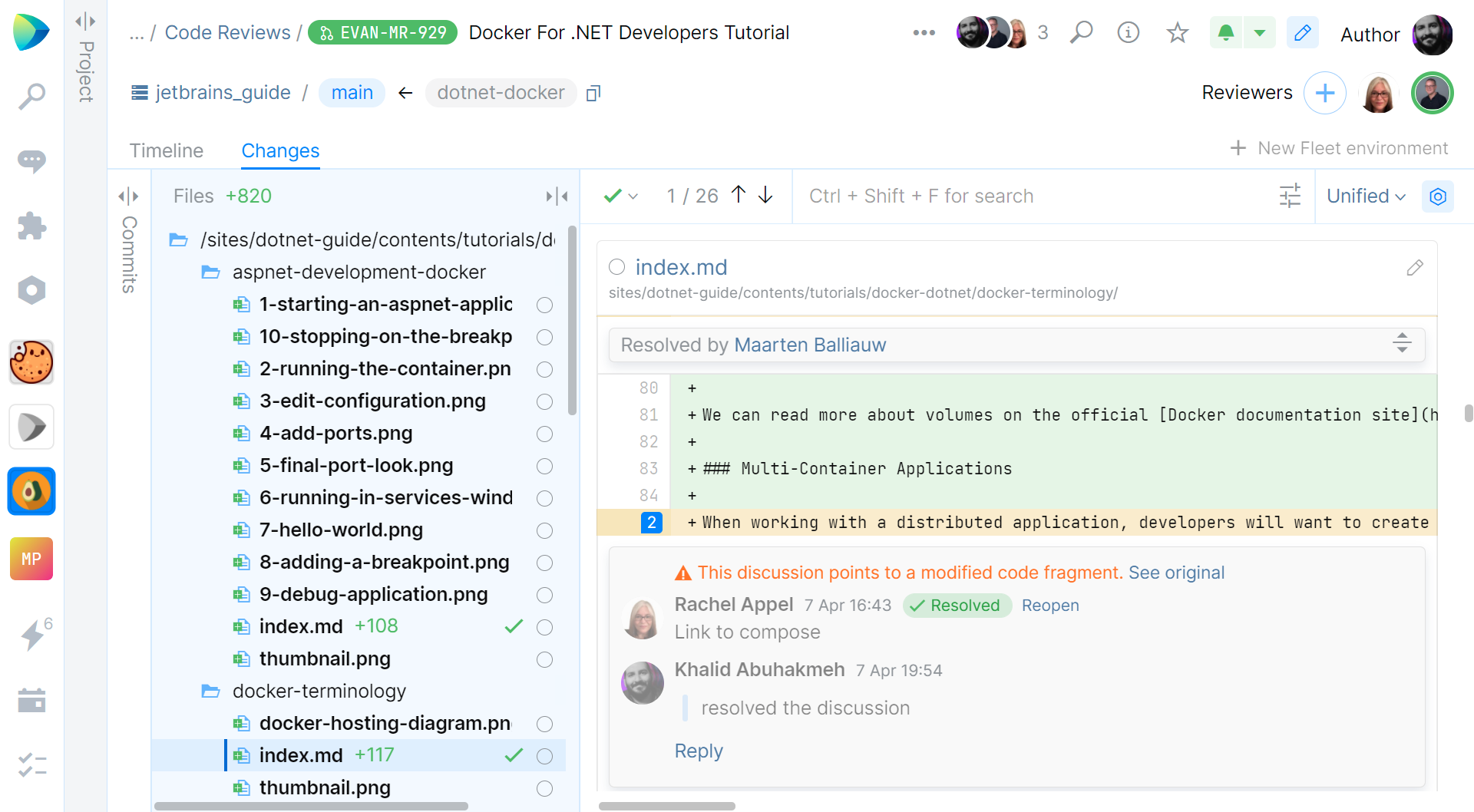Click the Author avatar
1474x812 pixels.
click(x=1432, y=35)
